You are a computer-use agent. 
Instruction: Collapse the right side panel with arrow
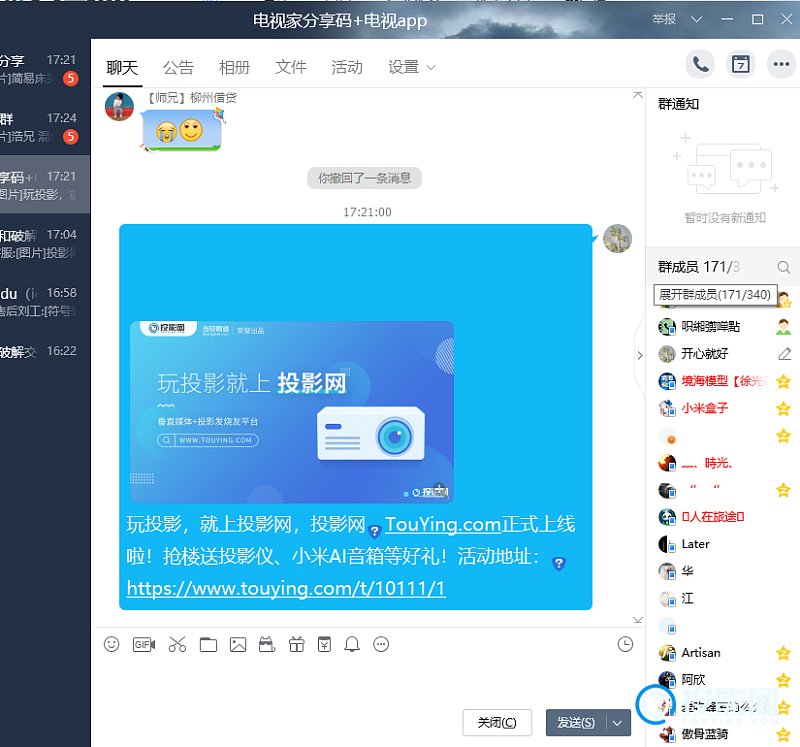coord(640,356)
